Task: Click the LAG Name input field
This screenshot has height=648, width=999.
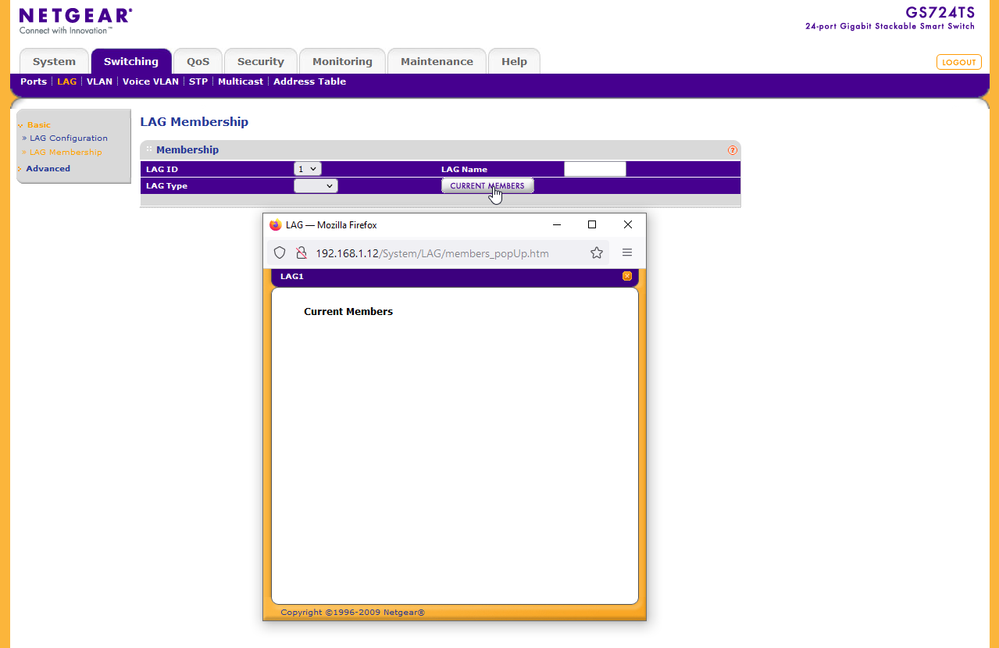Action: point(595,169)
